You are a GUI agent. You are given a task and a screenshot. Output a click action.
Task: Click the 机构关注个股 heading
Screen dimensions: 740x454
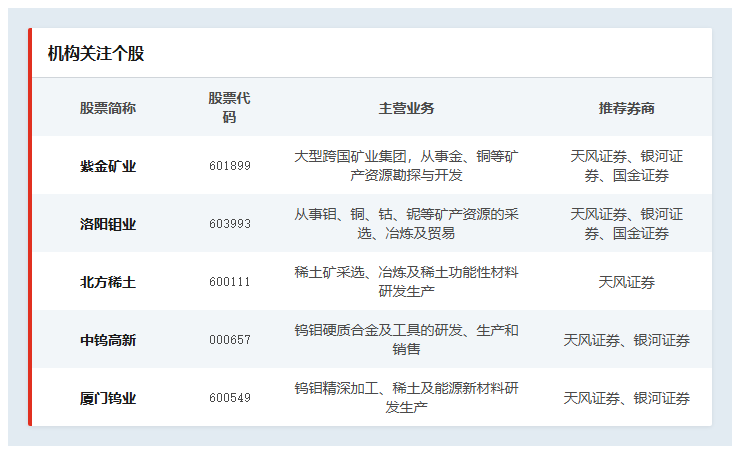click(96, 53)
